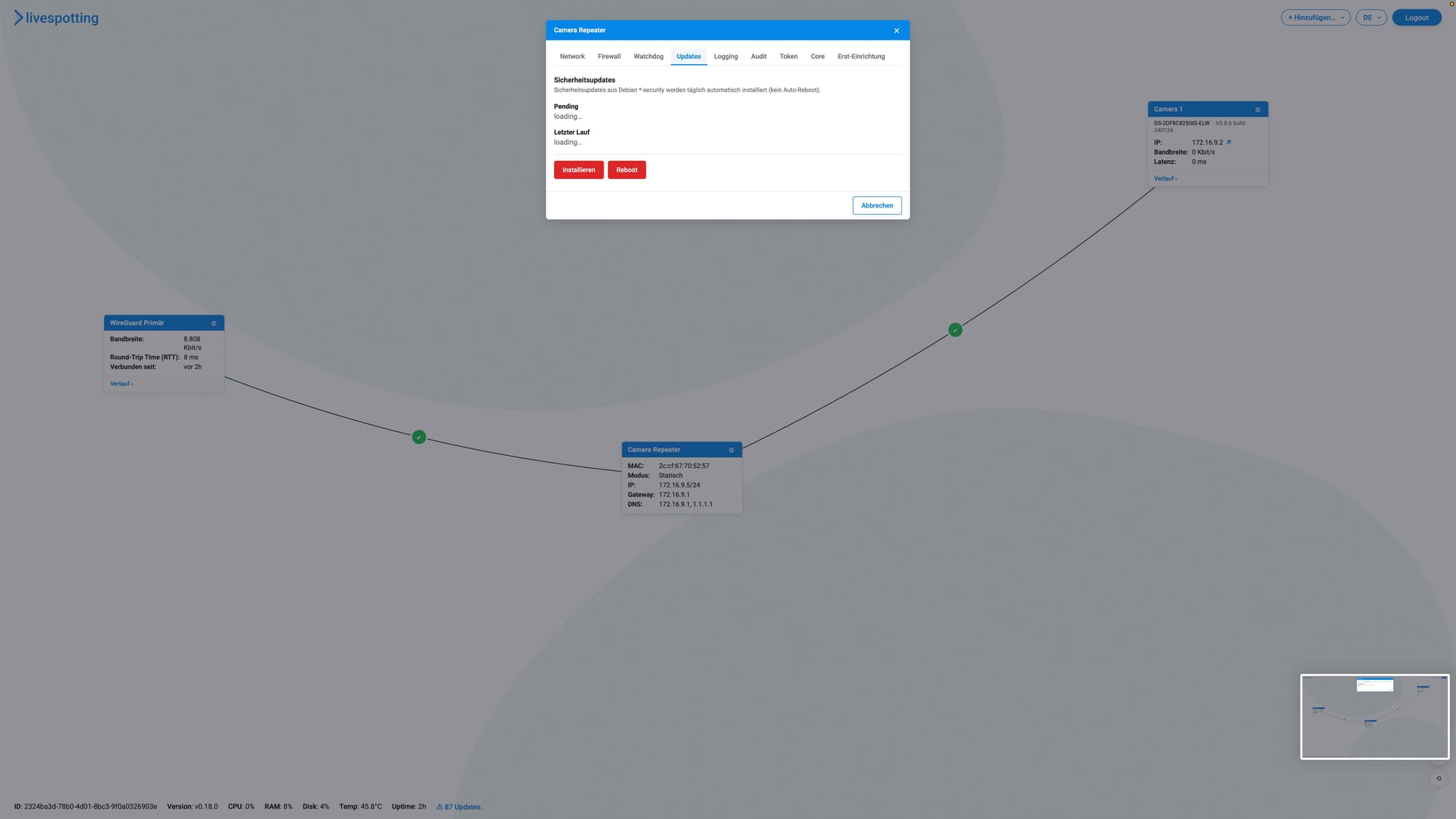Click the Camera 1 Bandbreite value 0 Kbit/s
The image size is (1456, 819).
coord(1203,152)
